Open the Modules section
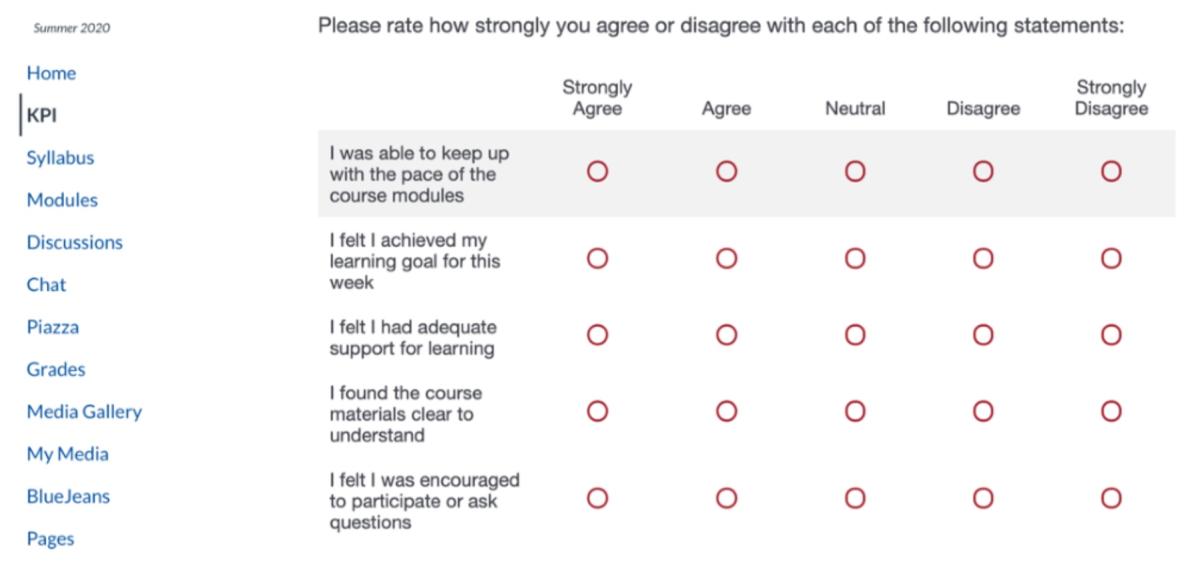Image resolution: width=1200 pixels, height=574 pixels. pos(62,200)
